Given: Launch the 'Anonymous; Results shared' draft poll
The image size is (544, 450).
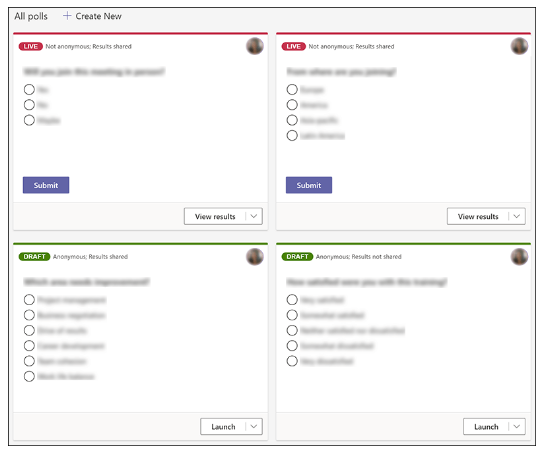Looking at the screenshot, I should tap(223, 426).
